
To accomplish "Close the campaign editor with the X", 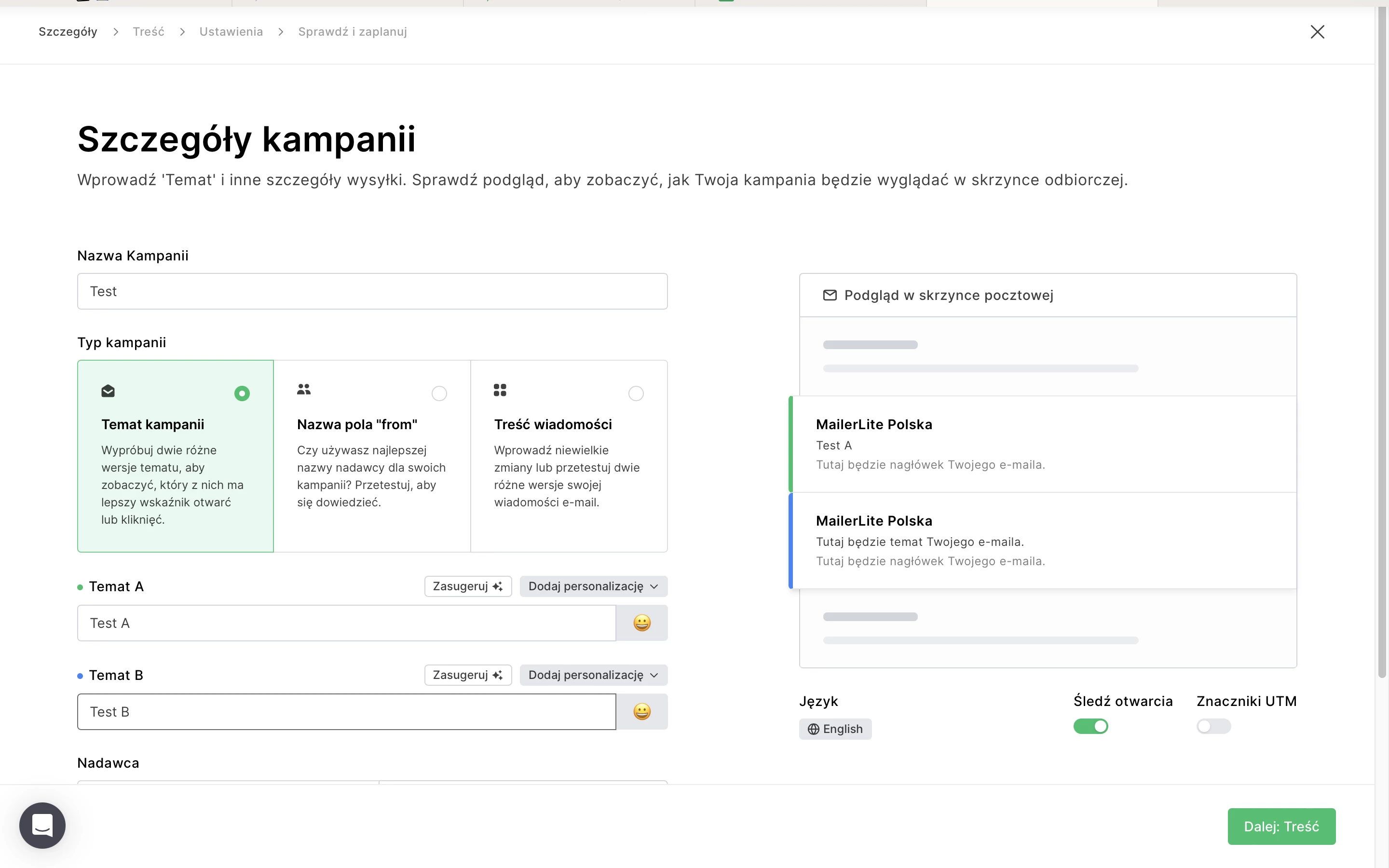I will [1317, 31].
